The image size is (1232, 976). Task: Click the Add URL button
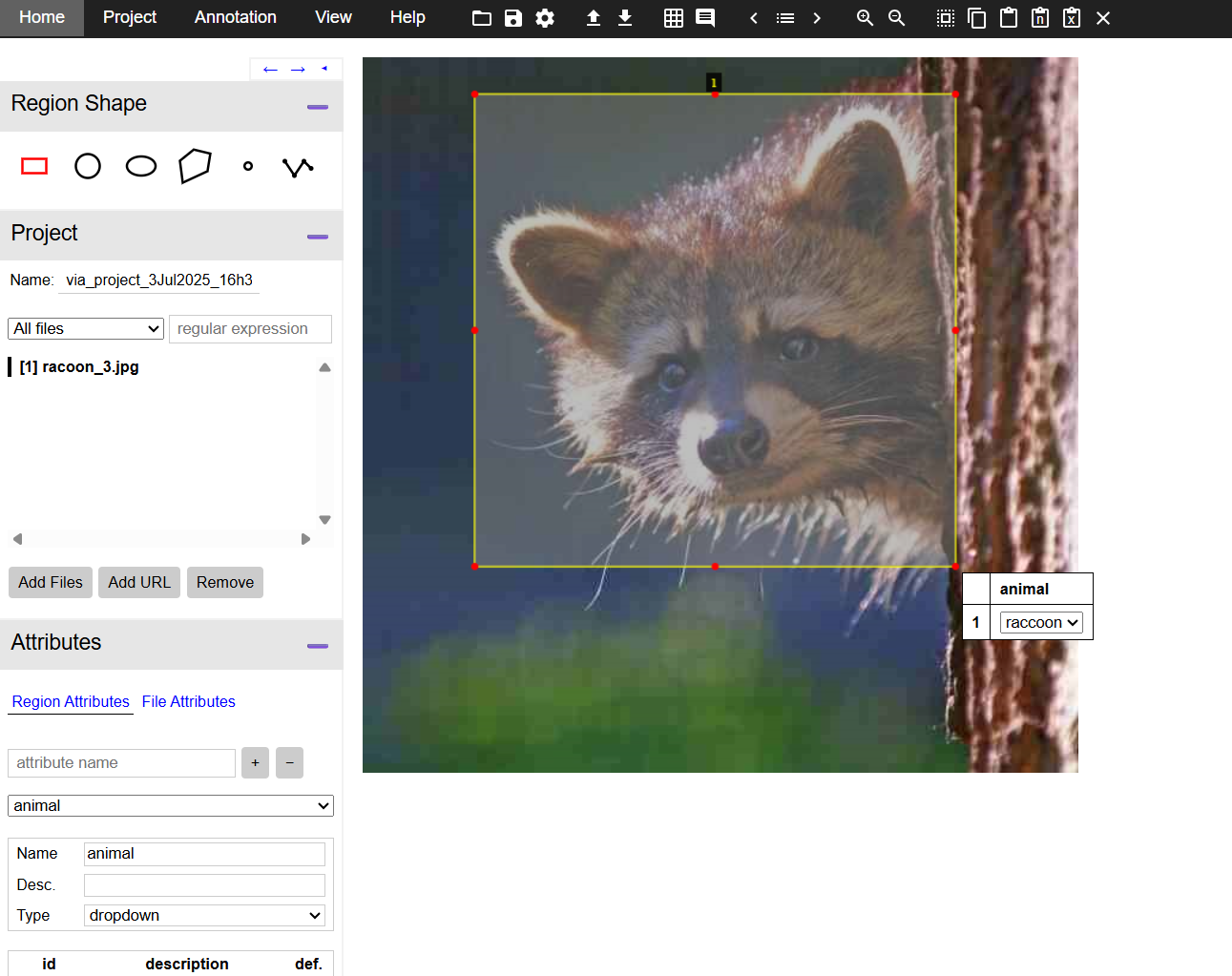pos(139,583)
